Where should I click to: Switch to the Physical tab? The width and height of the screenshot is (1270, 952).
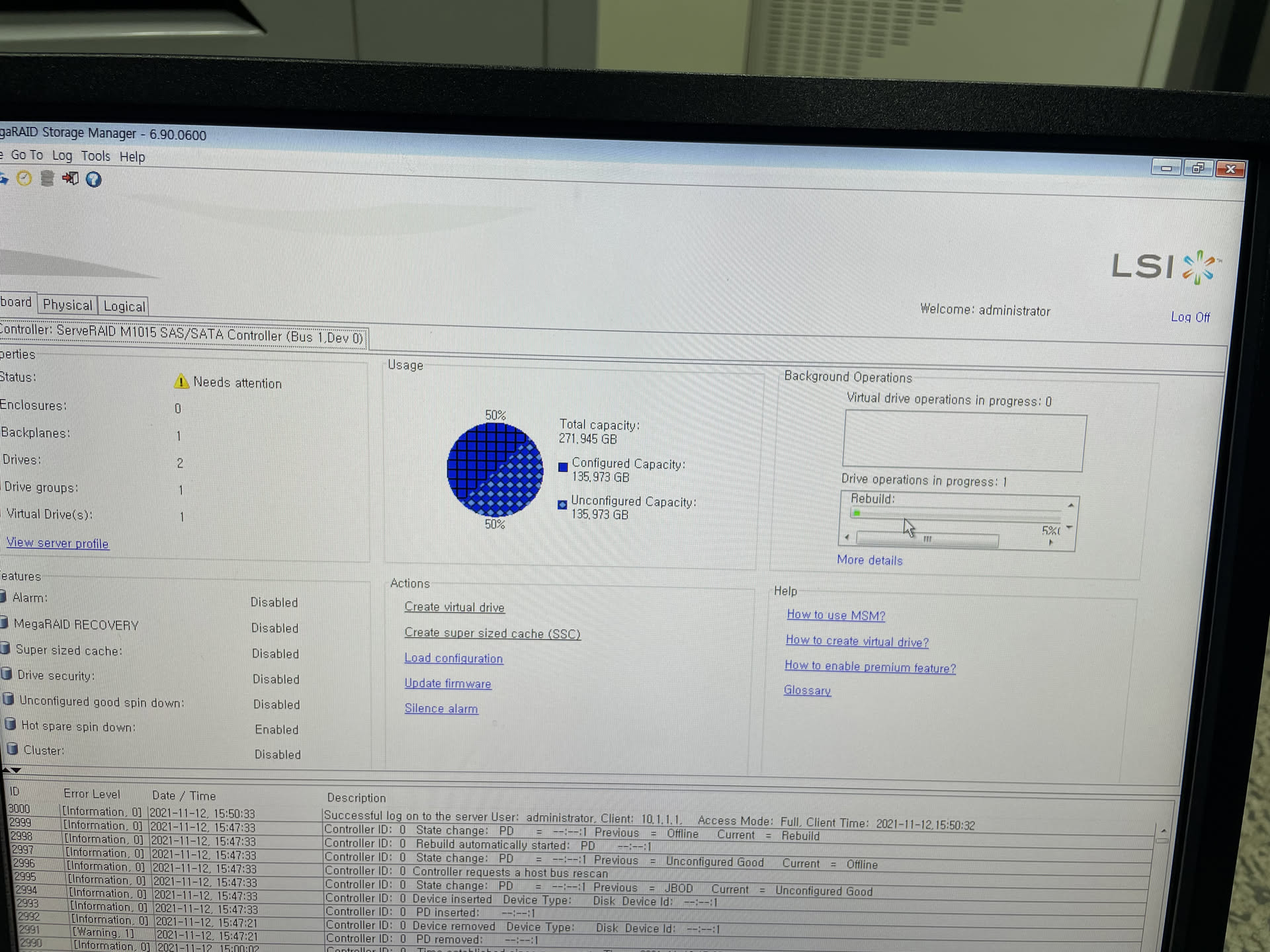[x=67, y=305]
